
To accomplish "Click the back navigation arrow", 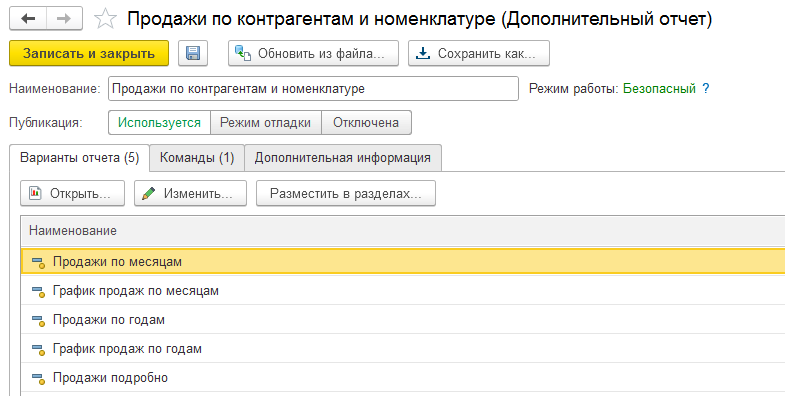I will (x=28, y=19).
